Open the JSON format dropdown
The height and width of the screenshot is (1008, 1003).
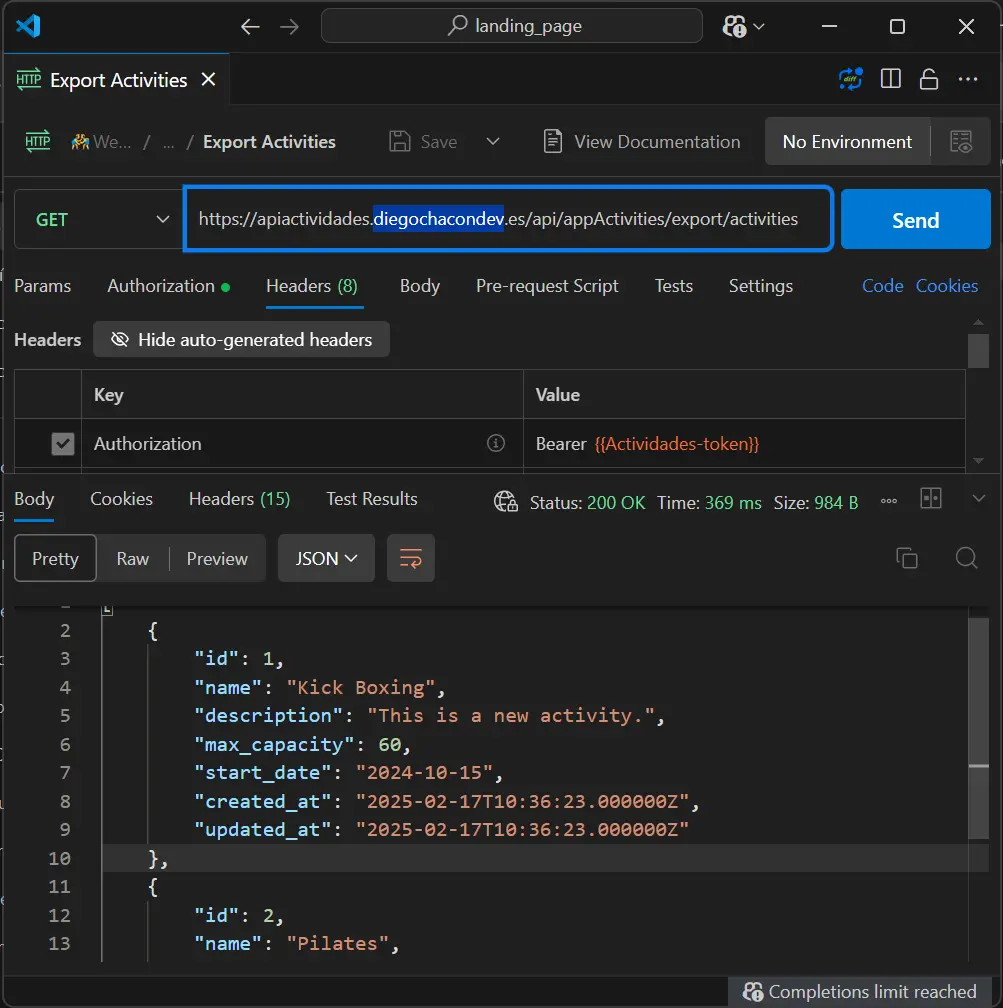(326, 559)
